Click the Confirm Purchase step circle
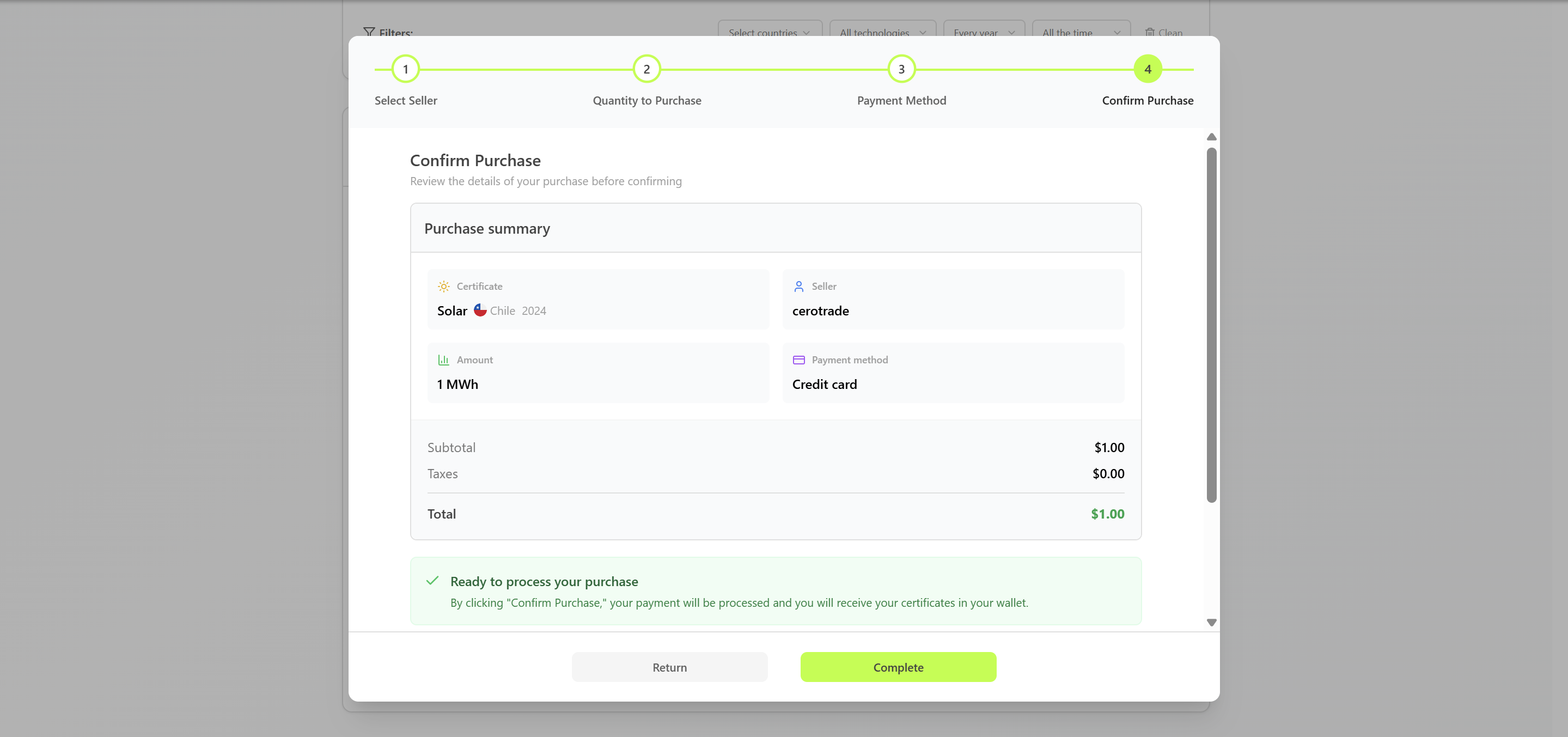 click(x=1148, y=69)
